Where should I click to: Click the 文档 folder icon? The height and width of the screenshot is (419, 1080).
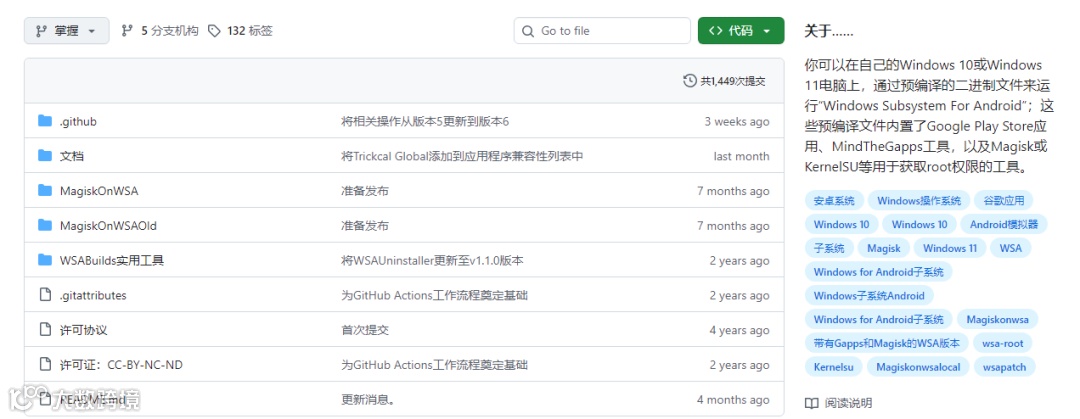tap(45, 156)
